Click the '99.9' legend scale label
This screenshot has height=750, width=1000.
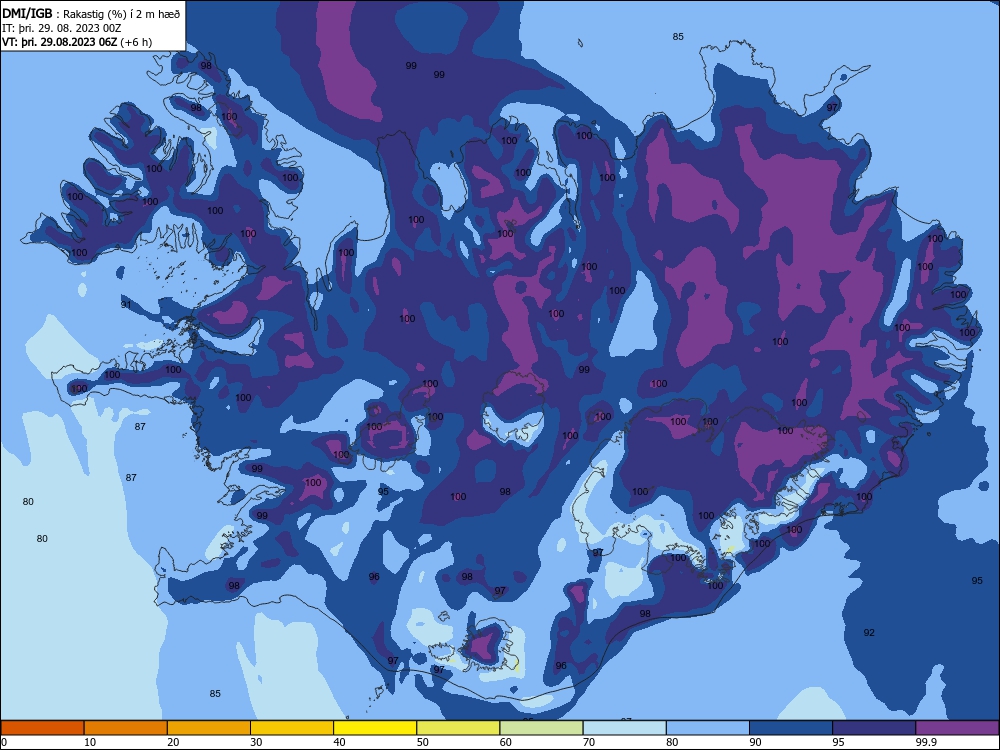coord(926,742)
